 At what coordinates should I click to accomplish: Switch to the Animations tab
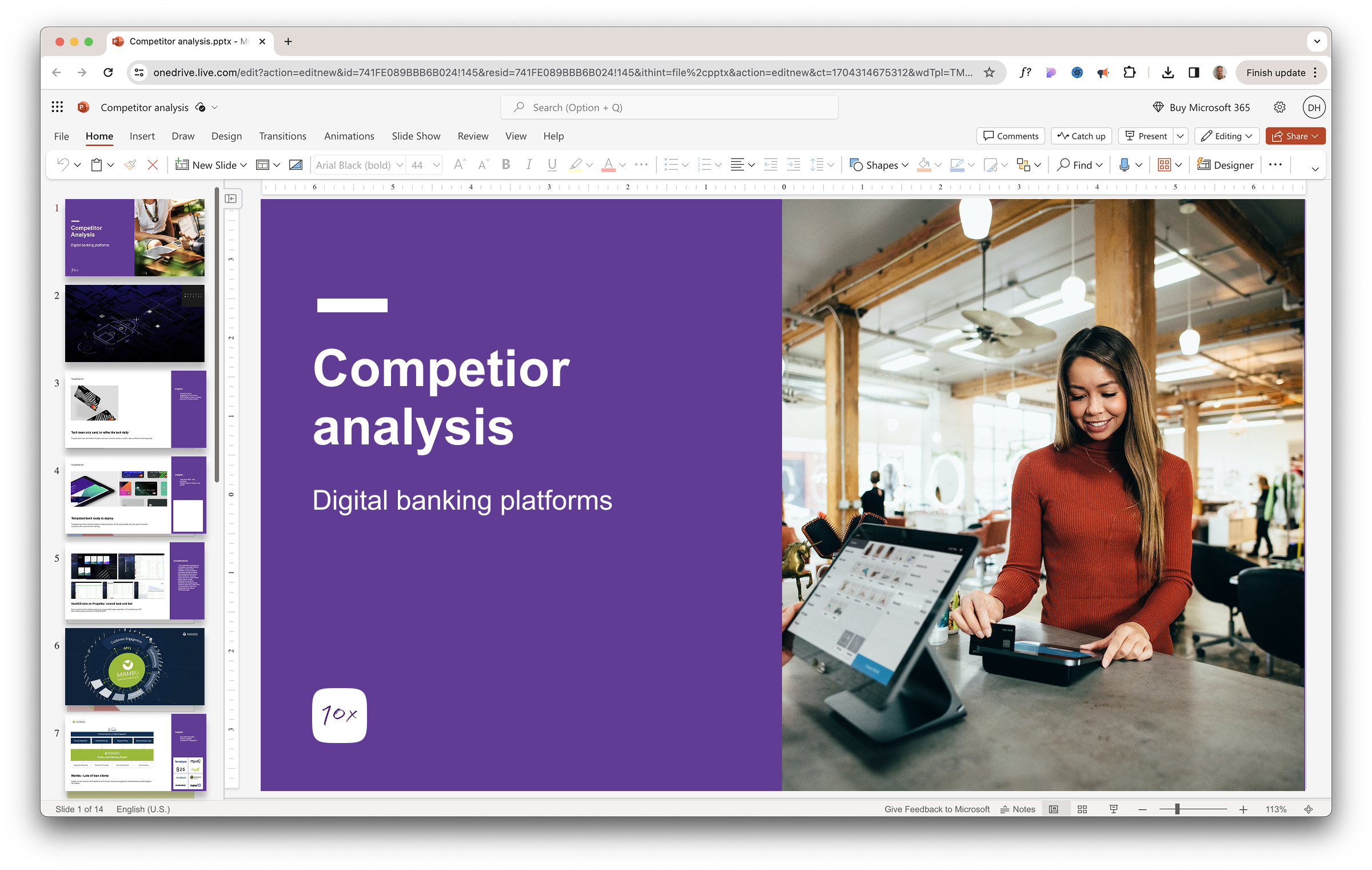(349, 136)
